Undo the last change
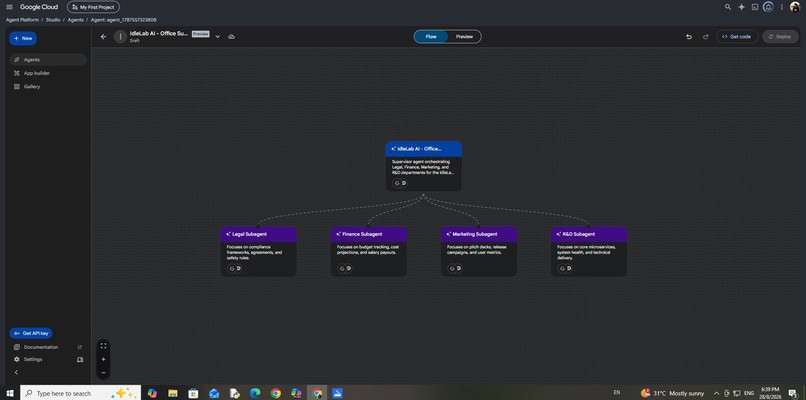The image size is (806, 400). pyautogui.click(x=689, y=37)
